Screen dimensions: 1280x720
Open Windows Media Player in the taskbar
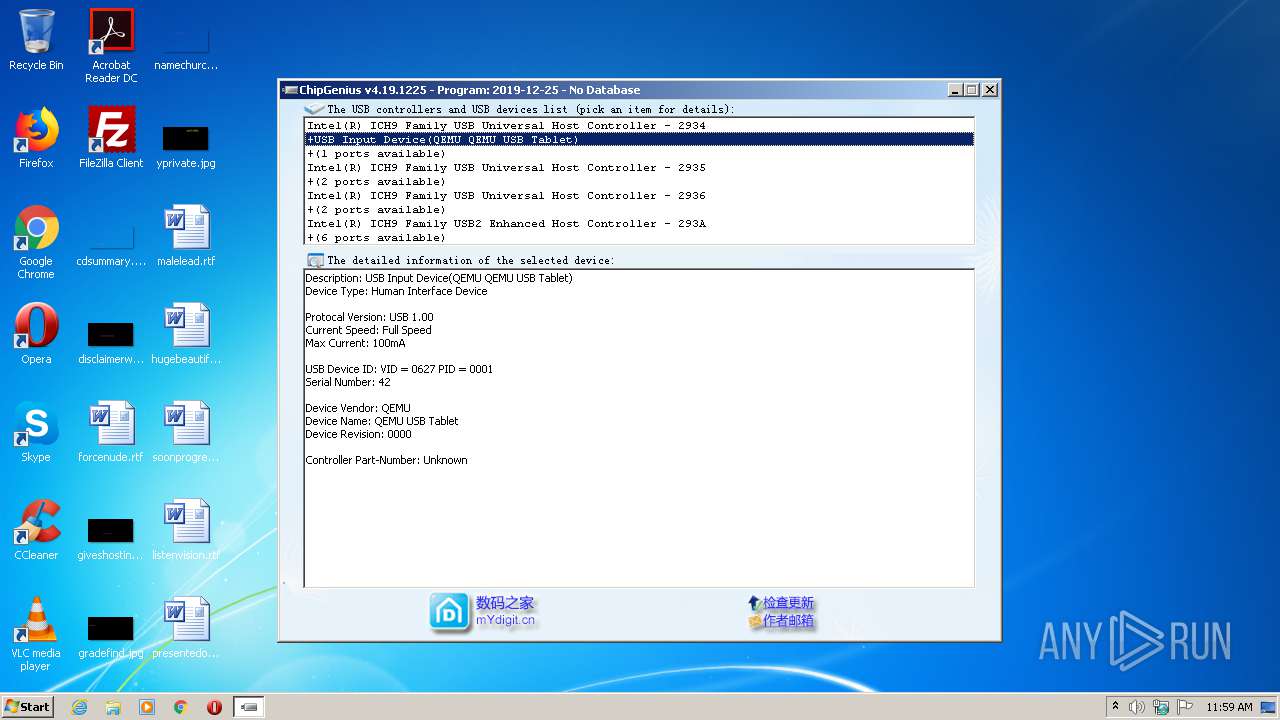147,707
